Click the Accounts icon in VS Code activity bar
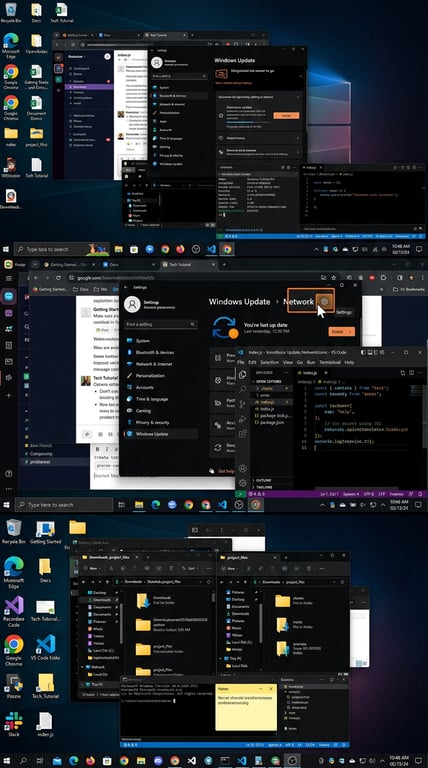Screen dimensions: 428x768 tap(242, 468)
